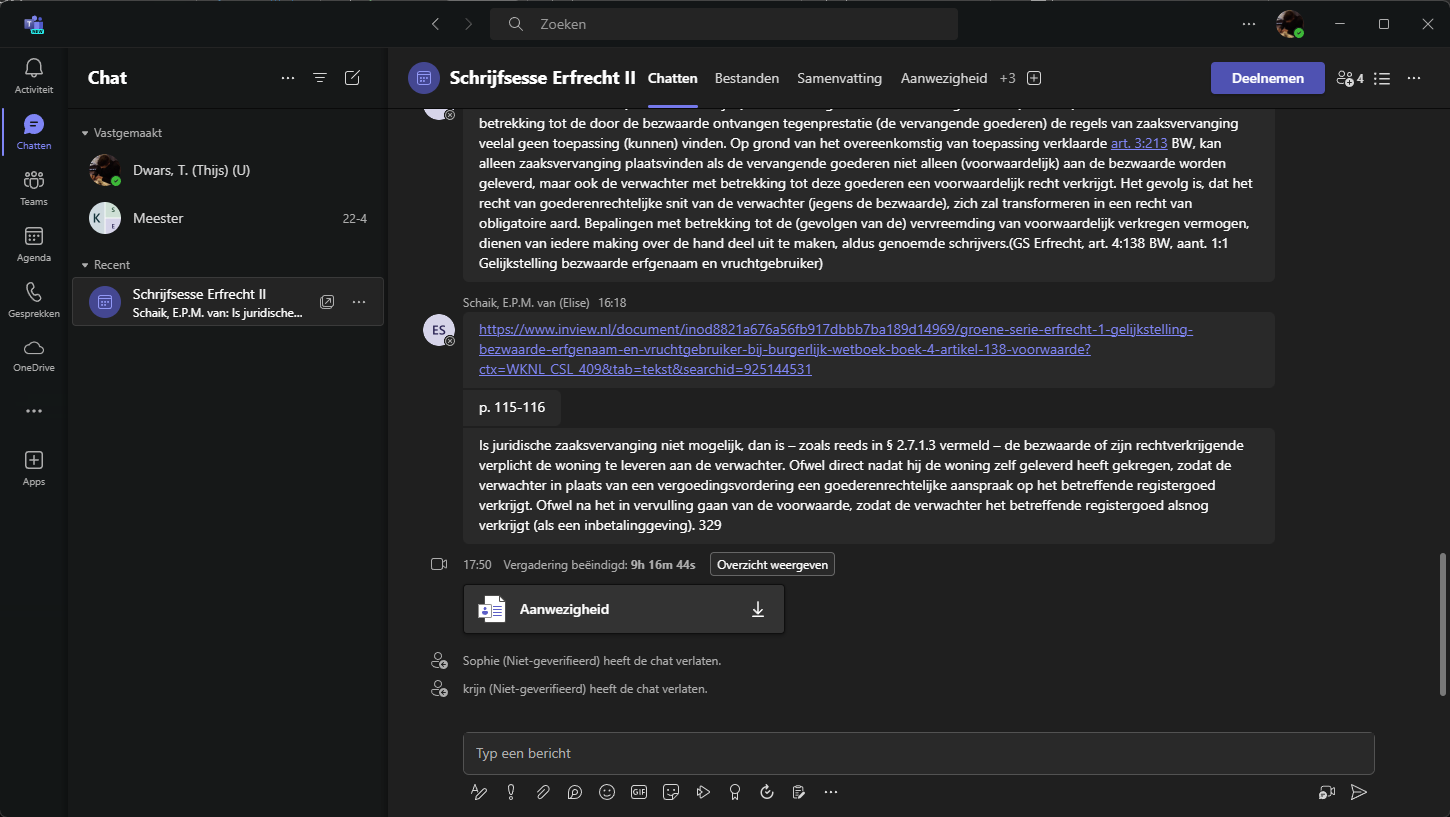The height and width of the screenshot is (817, 1450).
Task: Download the Aanwezigheid attendance file
Action: coord(758,609)
